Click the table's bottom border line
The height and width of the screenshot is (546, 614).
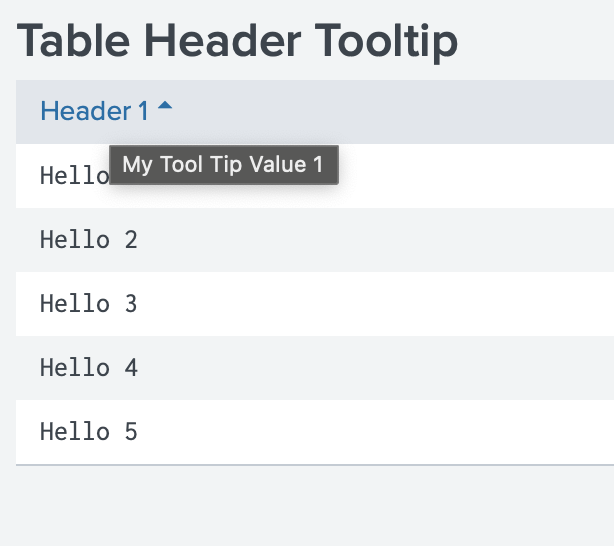pos(300,465)
